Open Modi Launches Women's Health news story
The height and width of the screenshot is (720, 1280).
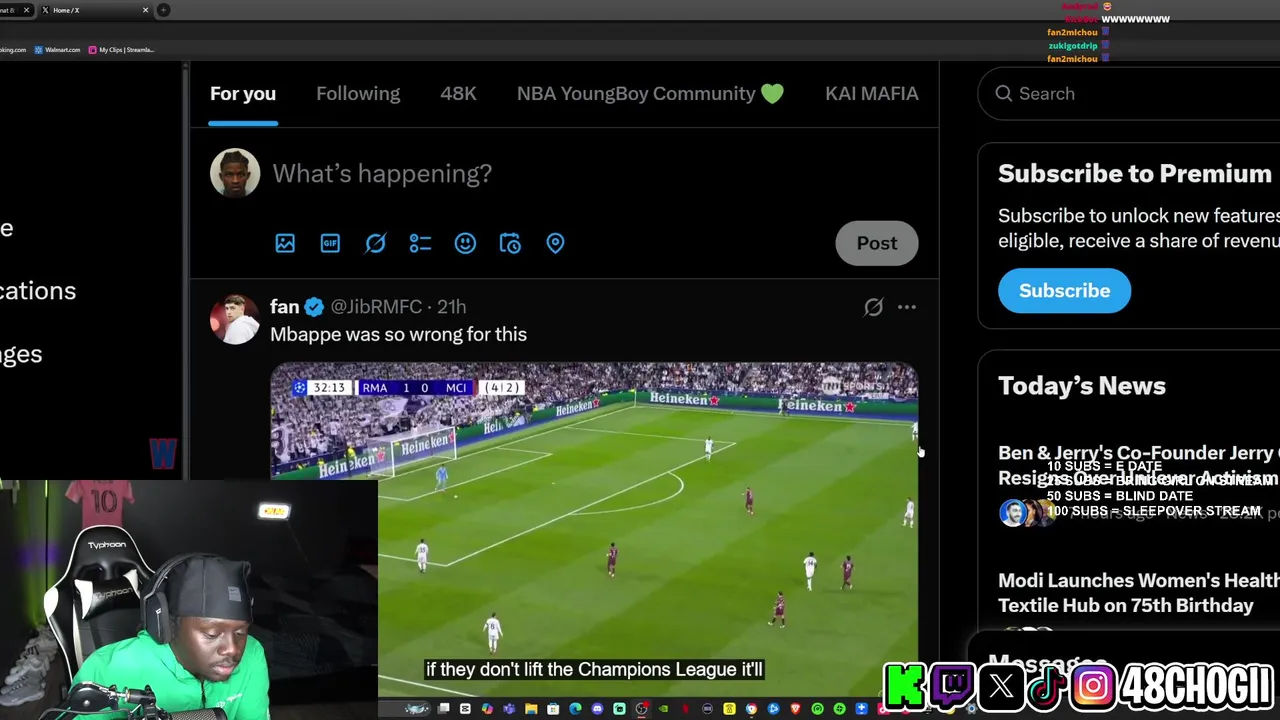1139,593
